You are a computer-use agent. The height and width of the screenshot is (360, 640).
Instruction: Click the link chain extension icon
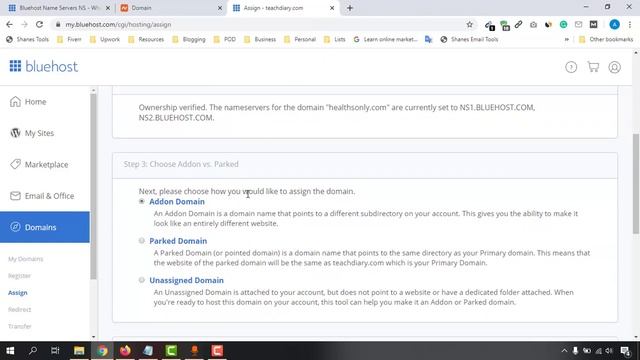tap(518, 24)
